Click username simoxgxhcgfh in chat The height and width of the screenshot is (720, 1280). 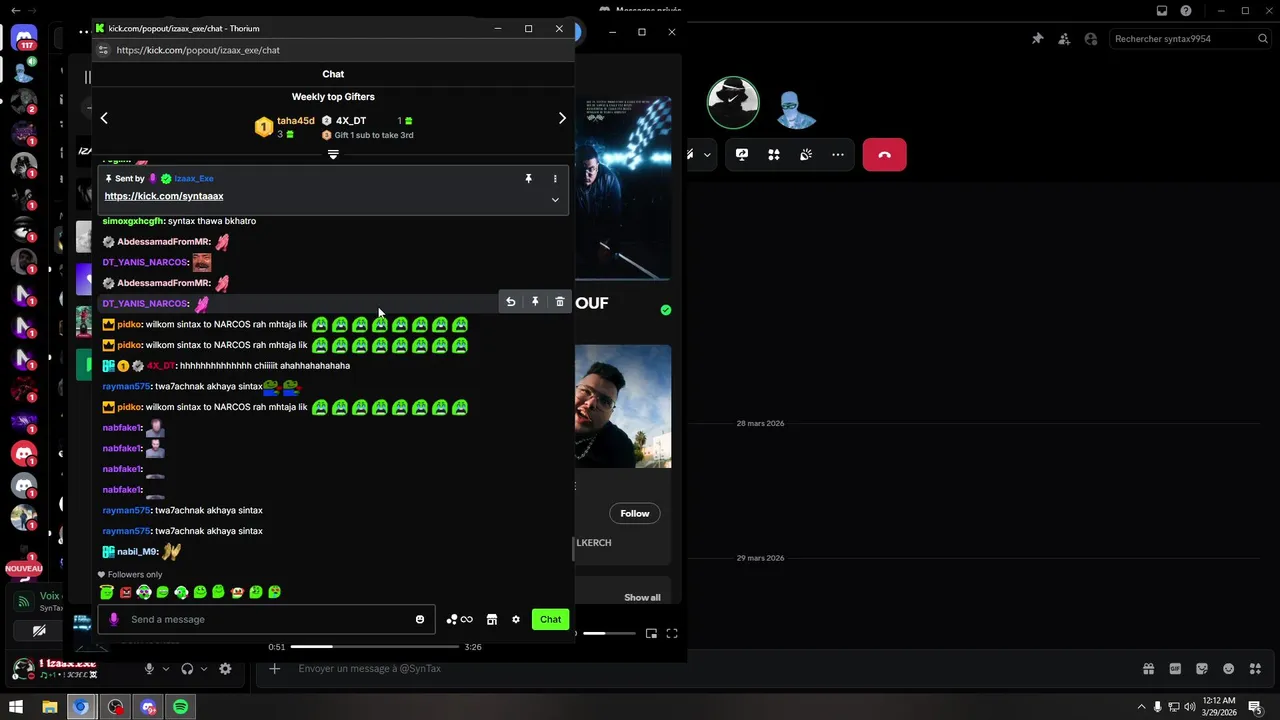132,221
